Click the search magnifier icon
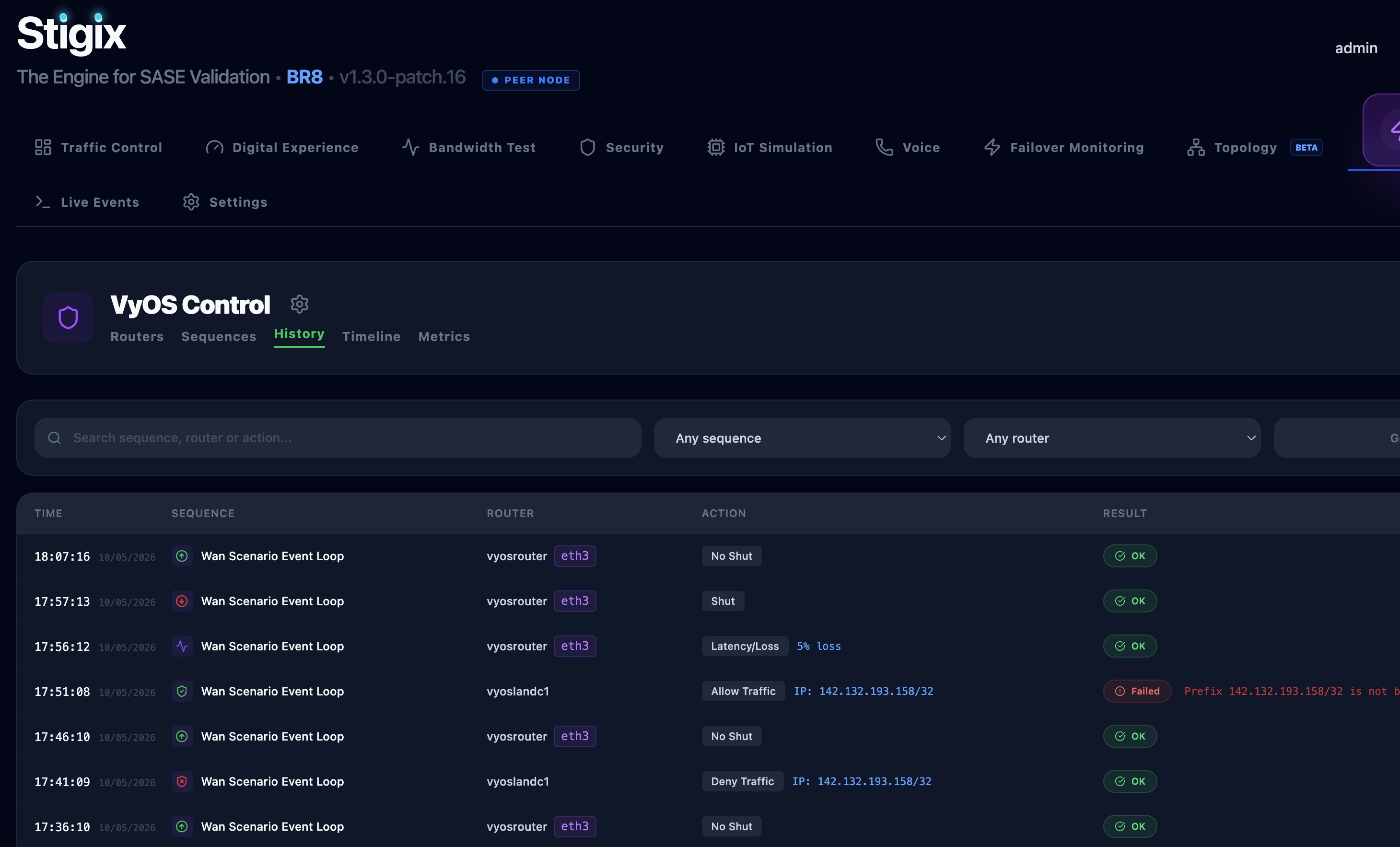 pos(55,438)
